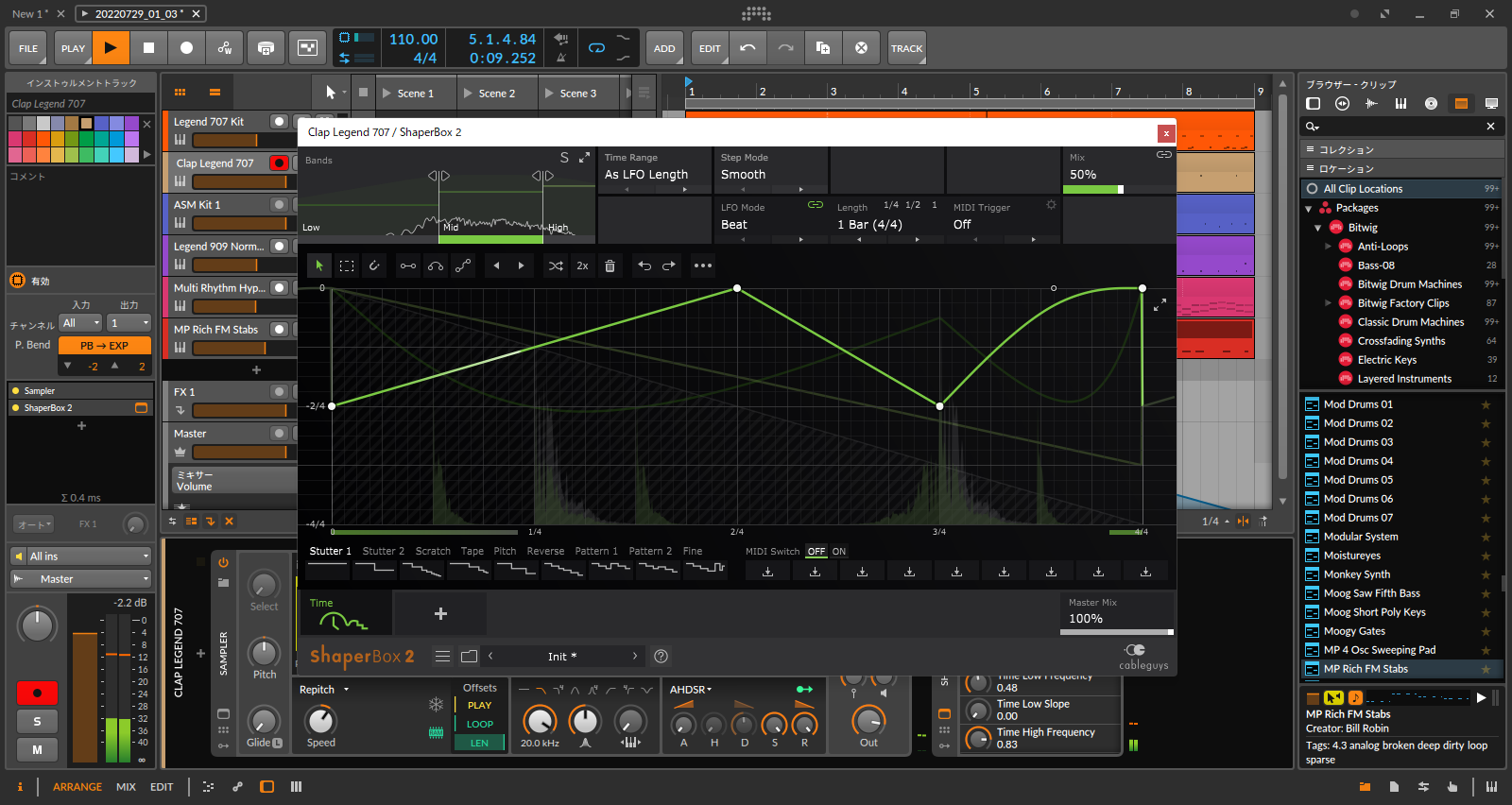
Task: Set MIDI Switch to OFF
Action: pyautogui.click(x=816, y=552)
